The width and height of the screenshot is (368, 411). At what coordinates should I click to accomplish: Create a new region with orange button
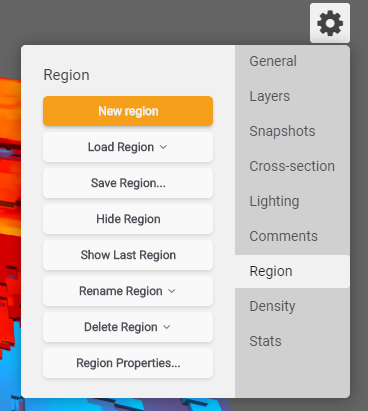coord(128,111)
